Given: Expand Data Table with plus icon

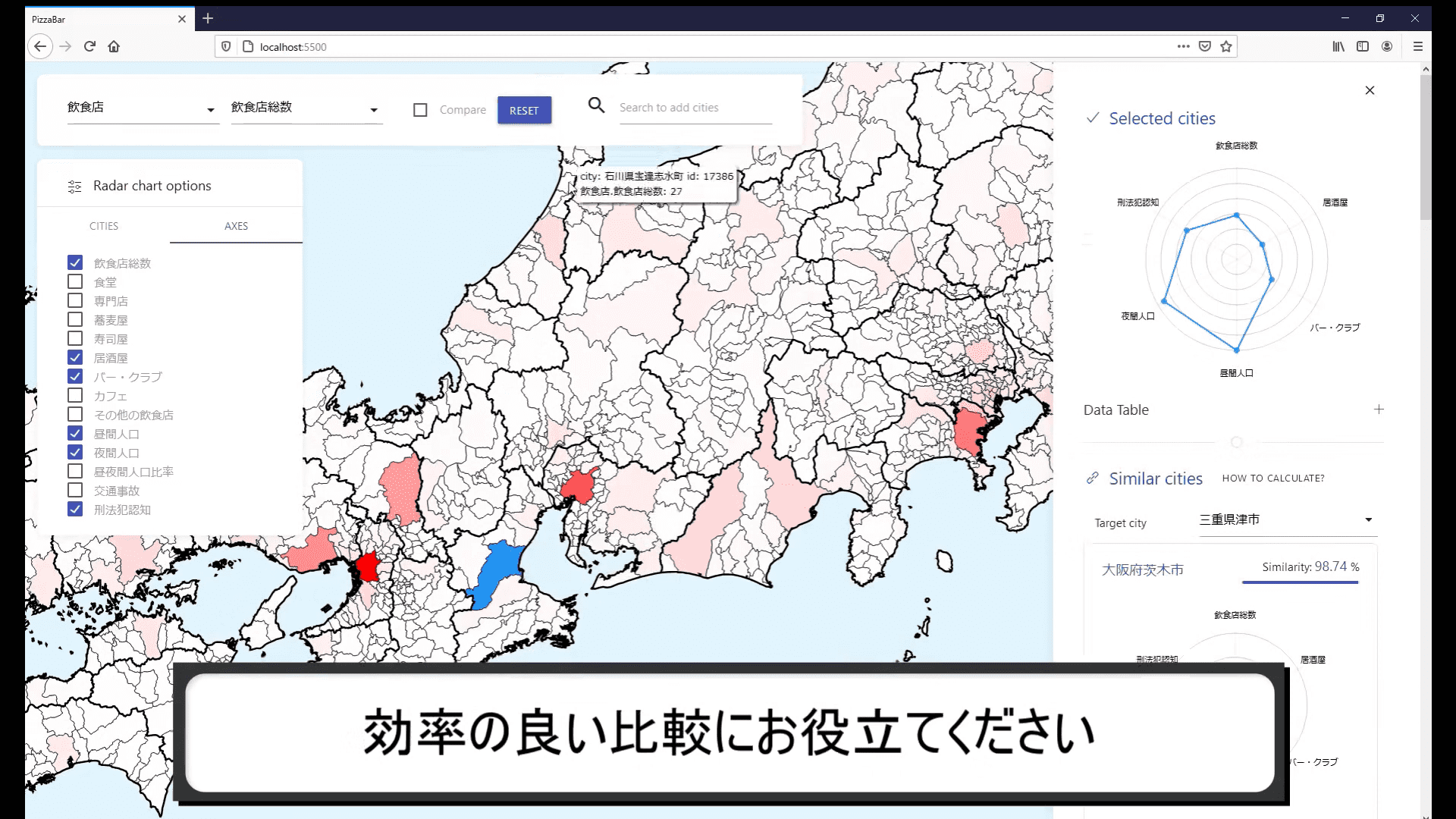Looking at the screenshot, I should tap(1379, 409).
